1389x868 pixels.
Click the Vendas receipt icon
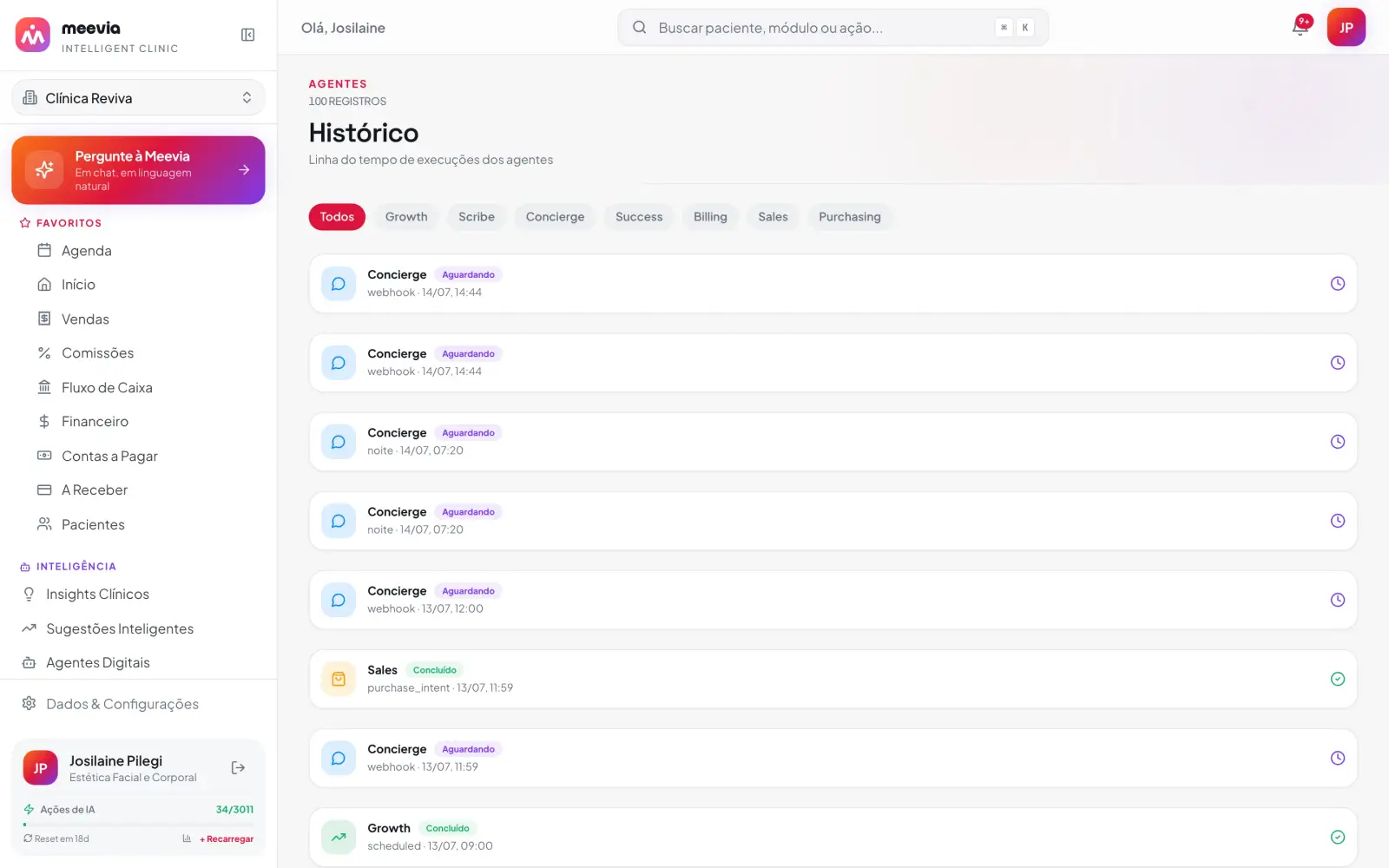(x=44, y=319)
